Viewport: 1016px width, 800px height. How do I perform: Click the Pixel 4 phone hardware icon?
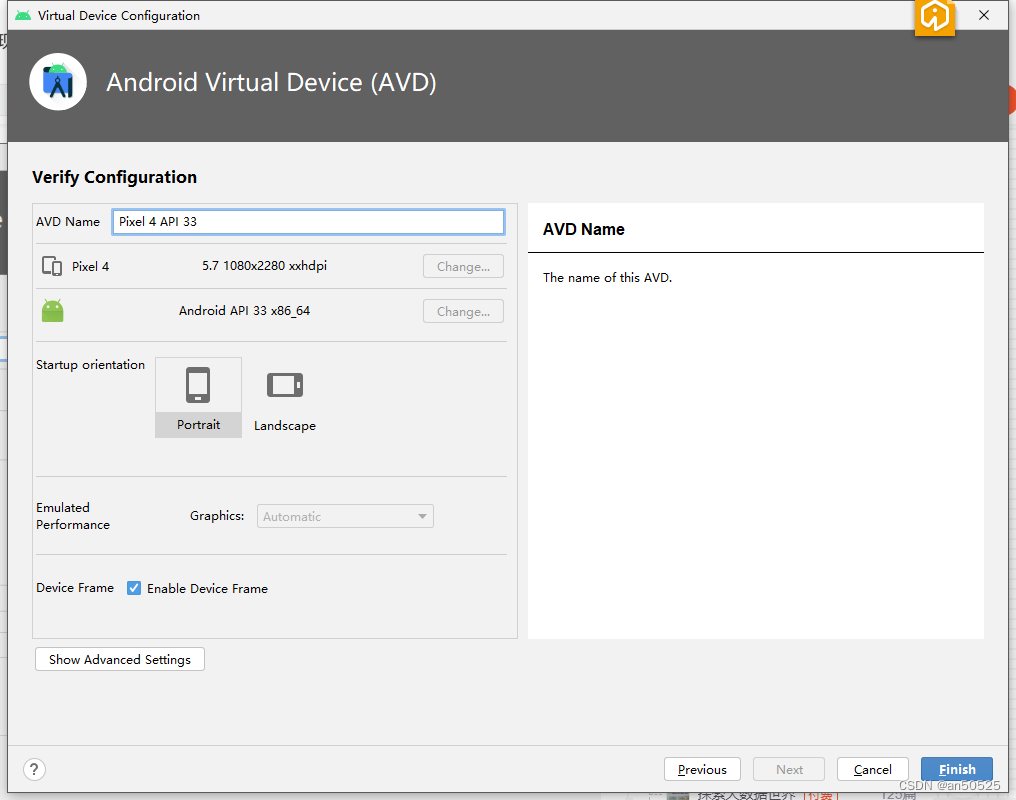51,266
